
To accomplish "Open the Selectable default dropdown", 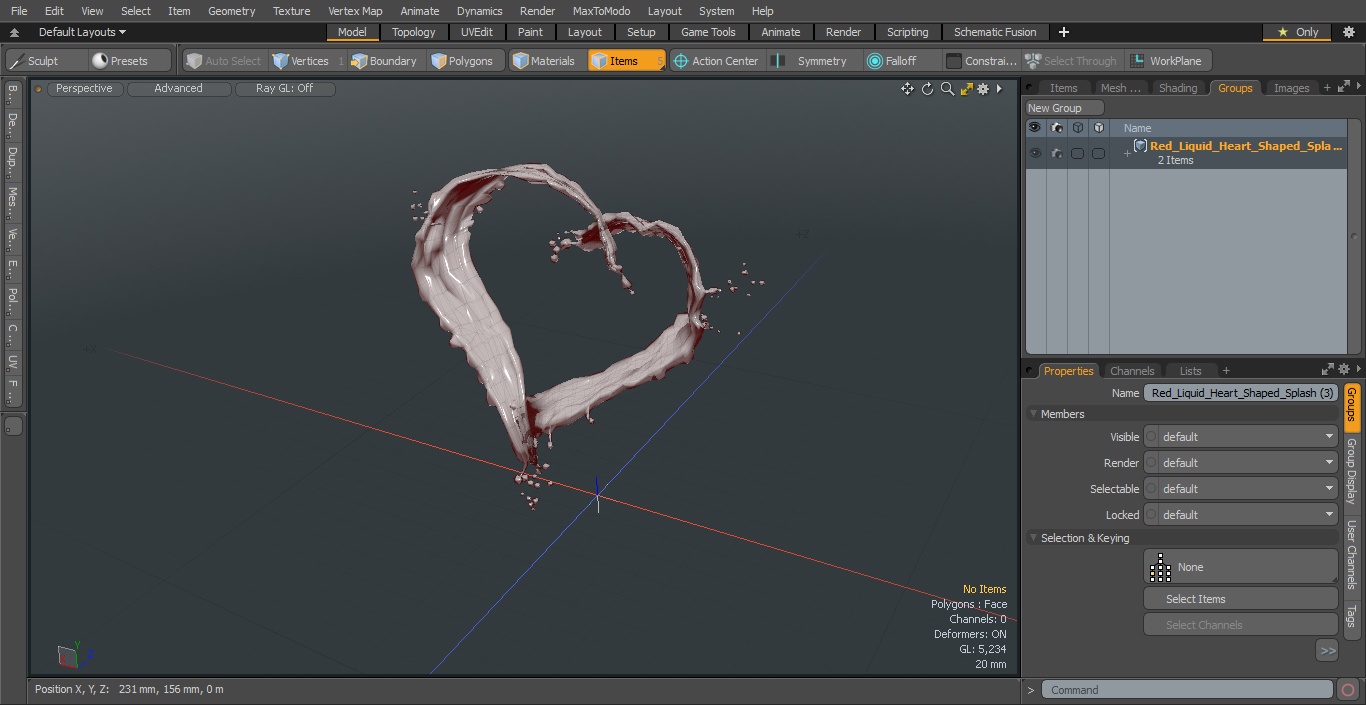I will pos(1248,489).
